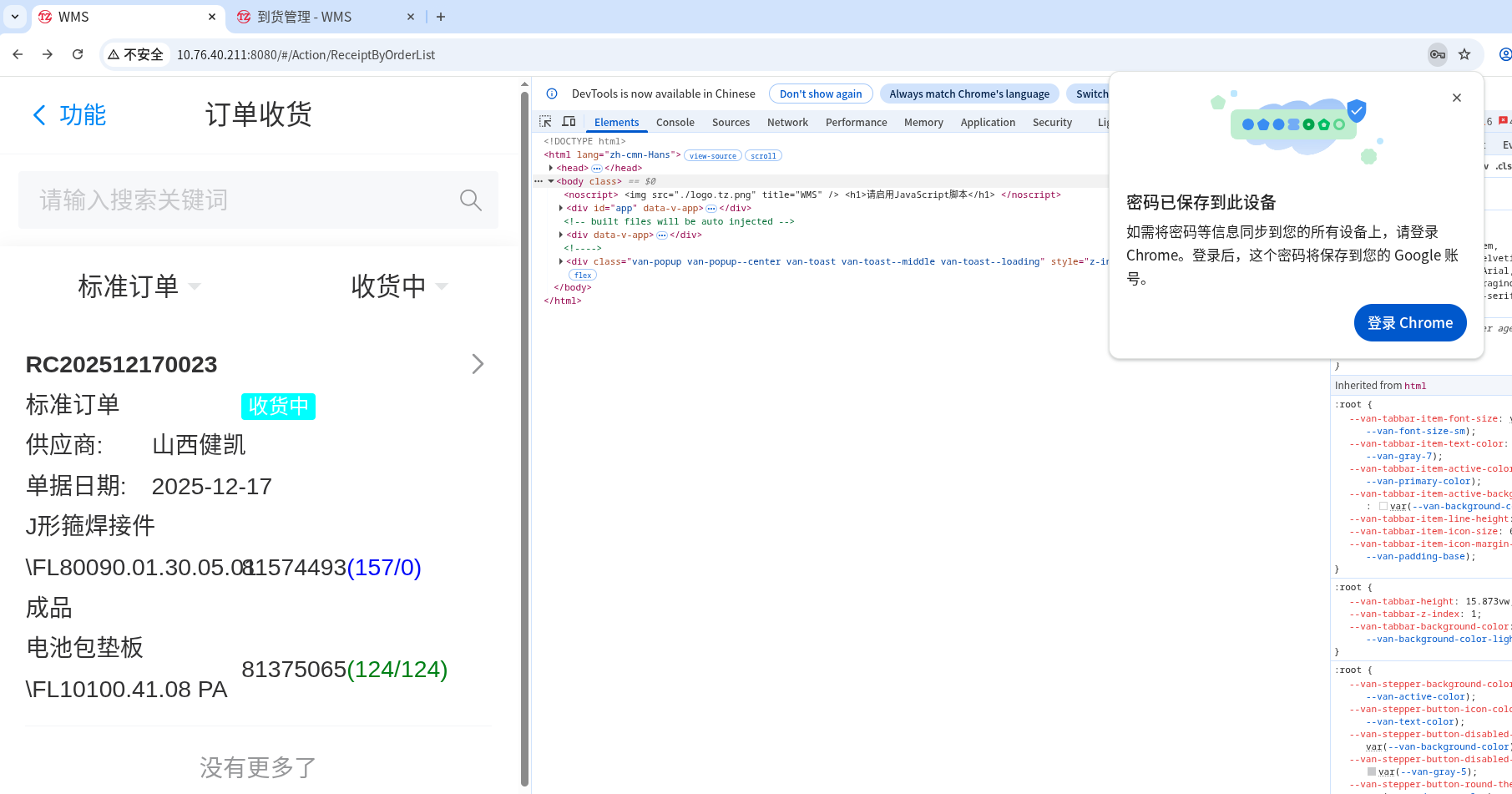The image size is (1512, 794).
Task: Reload the page
Action: 78,54
